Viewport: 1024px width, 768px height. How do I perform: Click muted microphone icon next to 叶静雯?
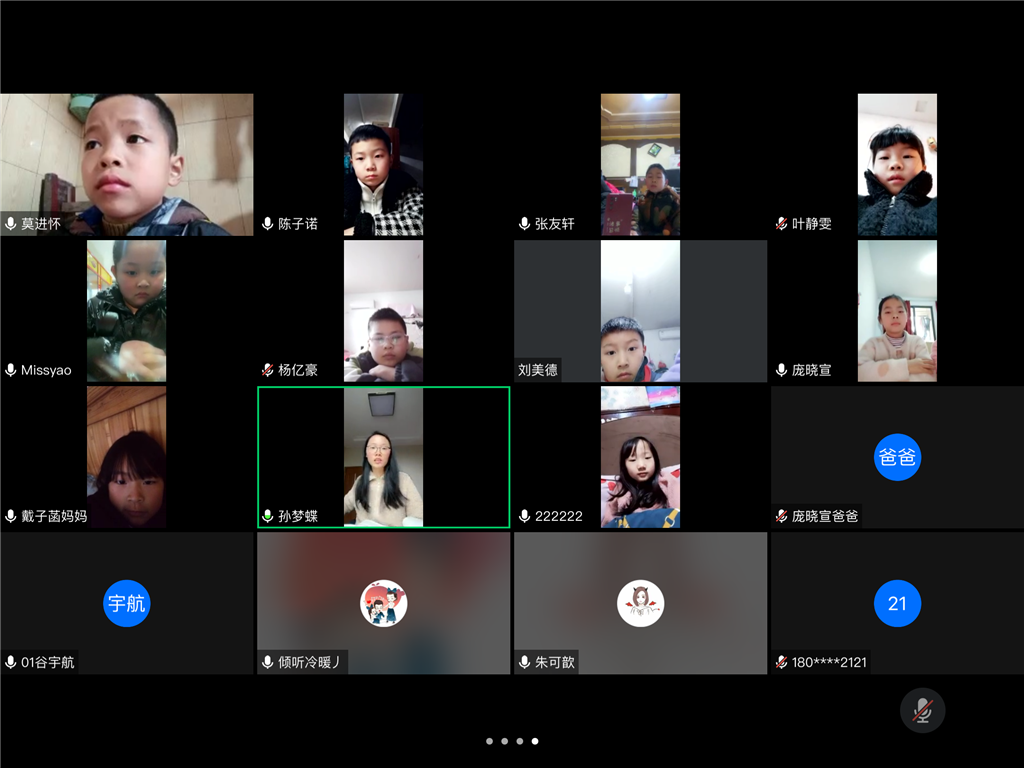(781, 224)
